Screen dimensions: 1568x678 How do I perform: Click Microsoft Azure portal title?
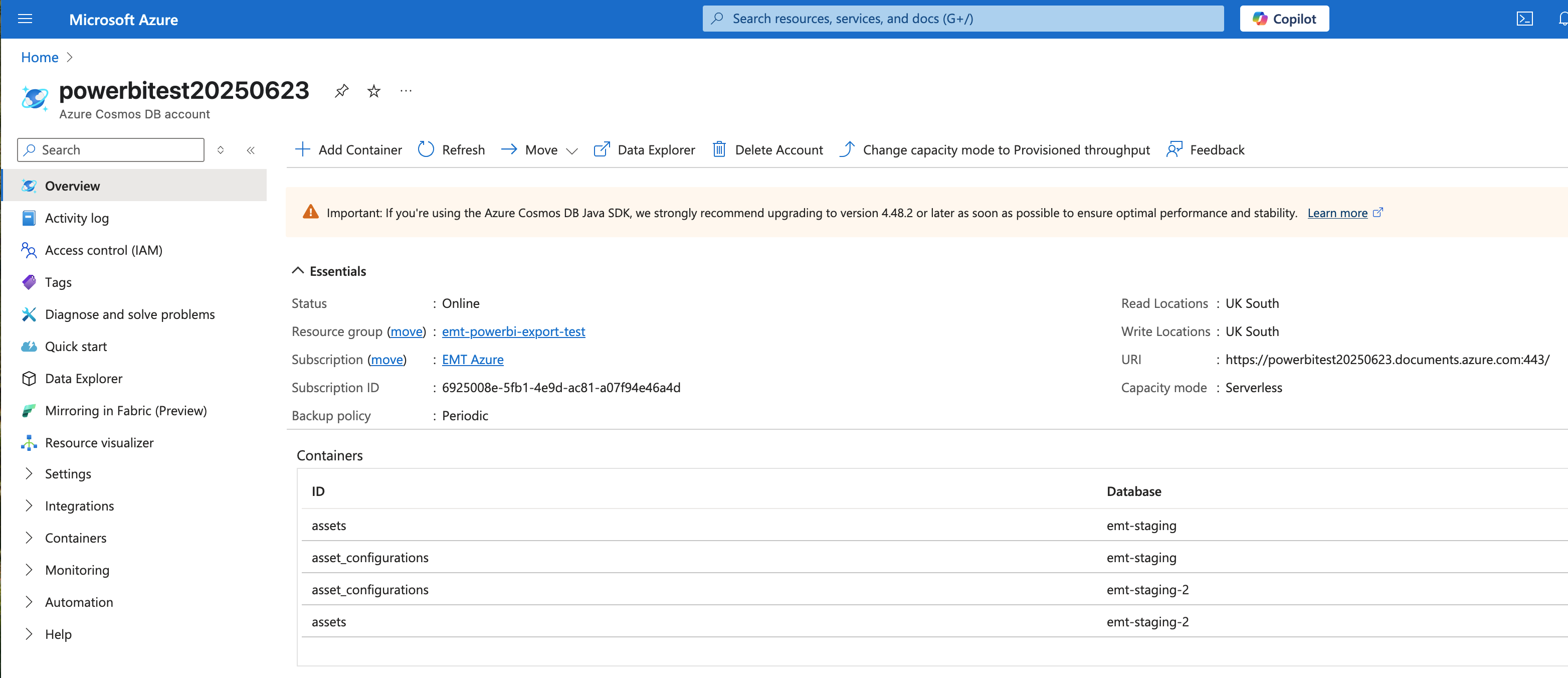(x=123, y=20)
